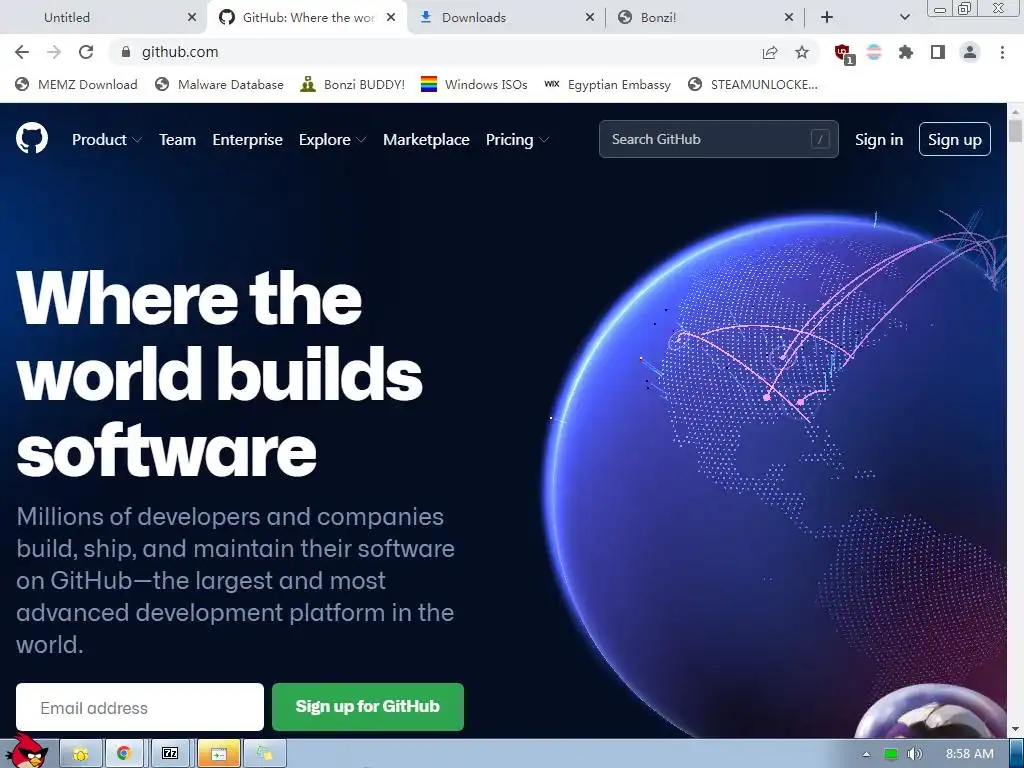Open the tab search chevron
1024x768 pixels.
(904, 18)
